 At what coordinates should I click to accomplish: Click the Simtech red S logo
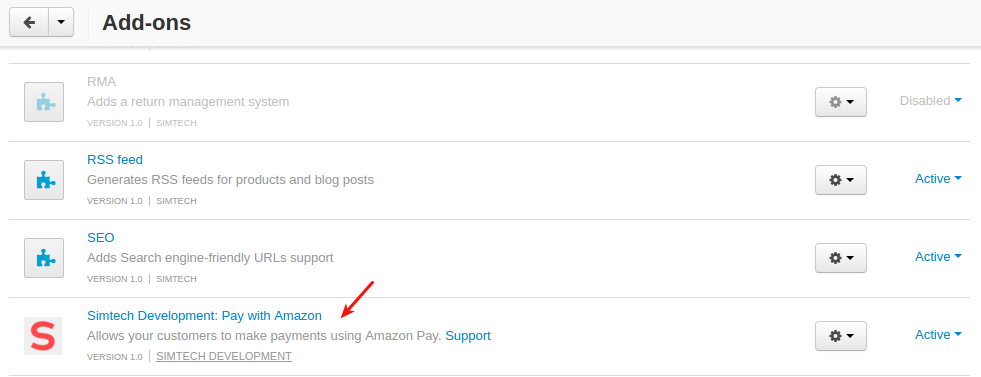pos(43,336)
